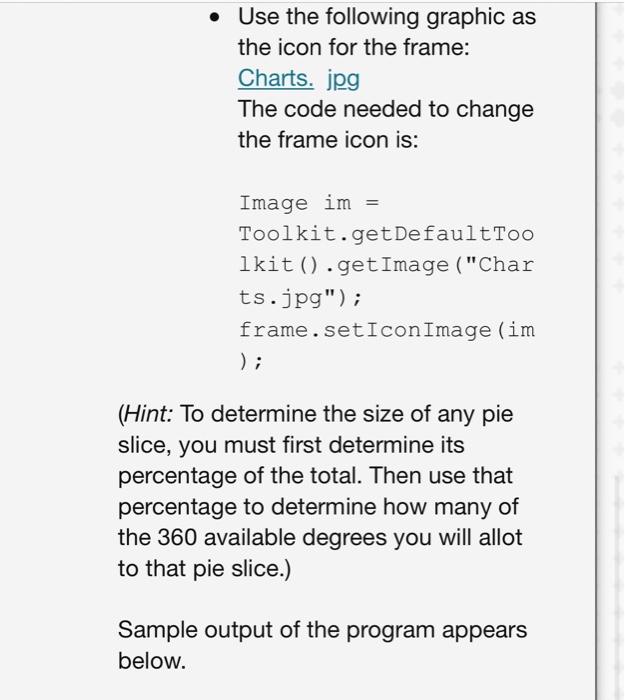This screenshot has width=625, height=700.
Task: Click the 'Toolkit.getDefaultToo' code line
Action: tap(386, 234)
